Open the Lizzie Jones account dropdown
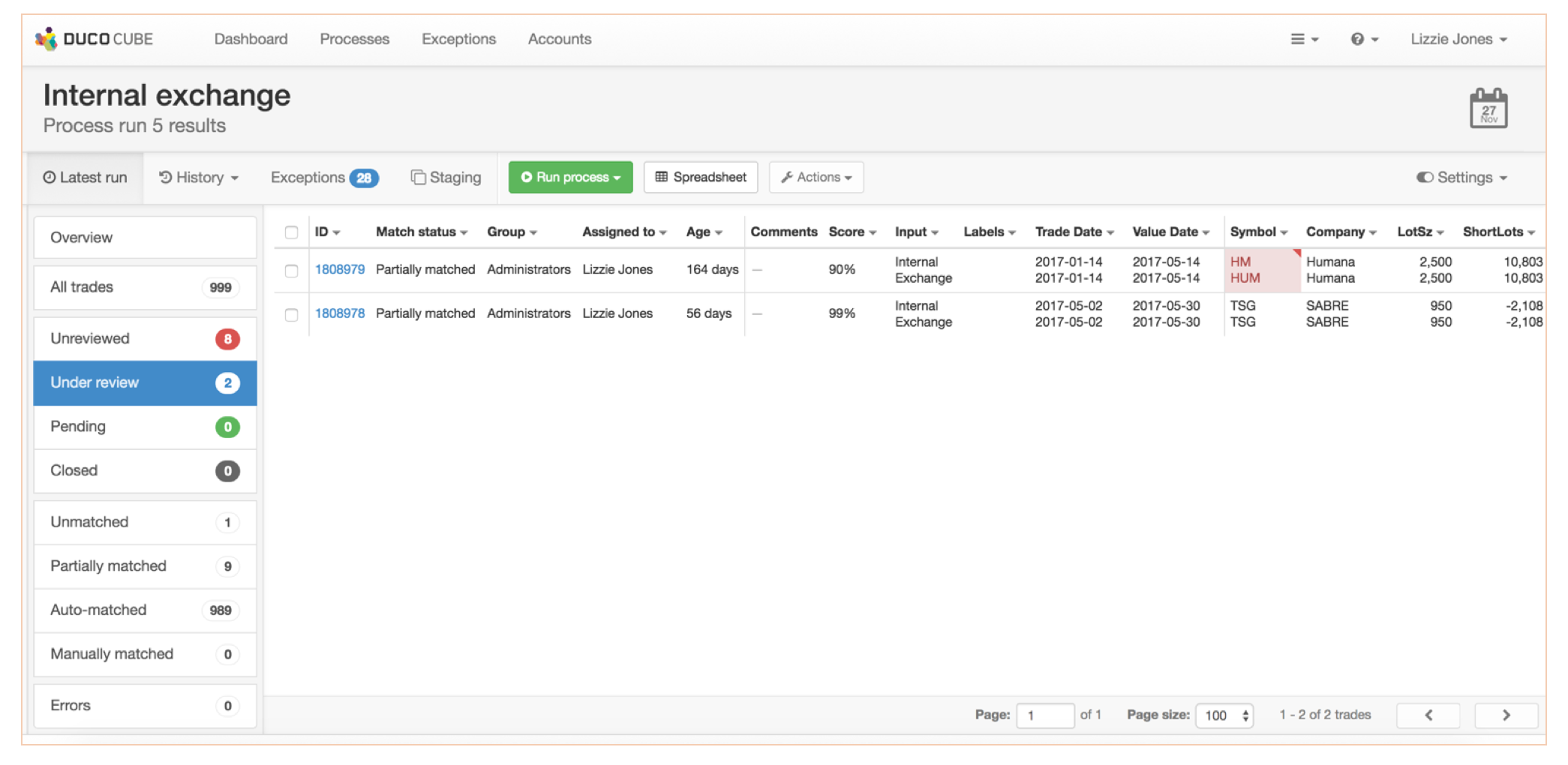 (x=1457, y=38)
